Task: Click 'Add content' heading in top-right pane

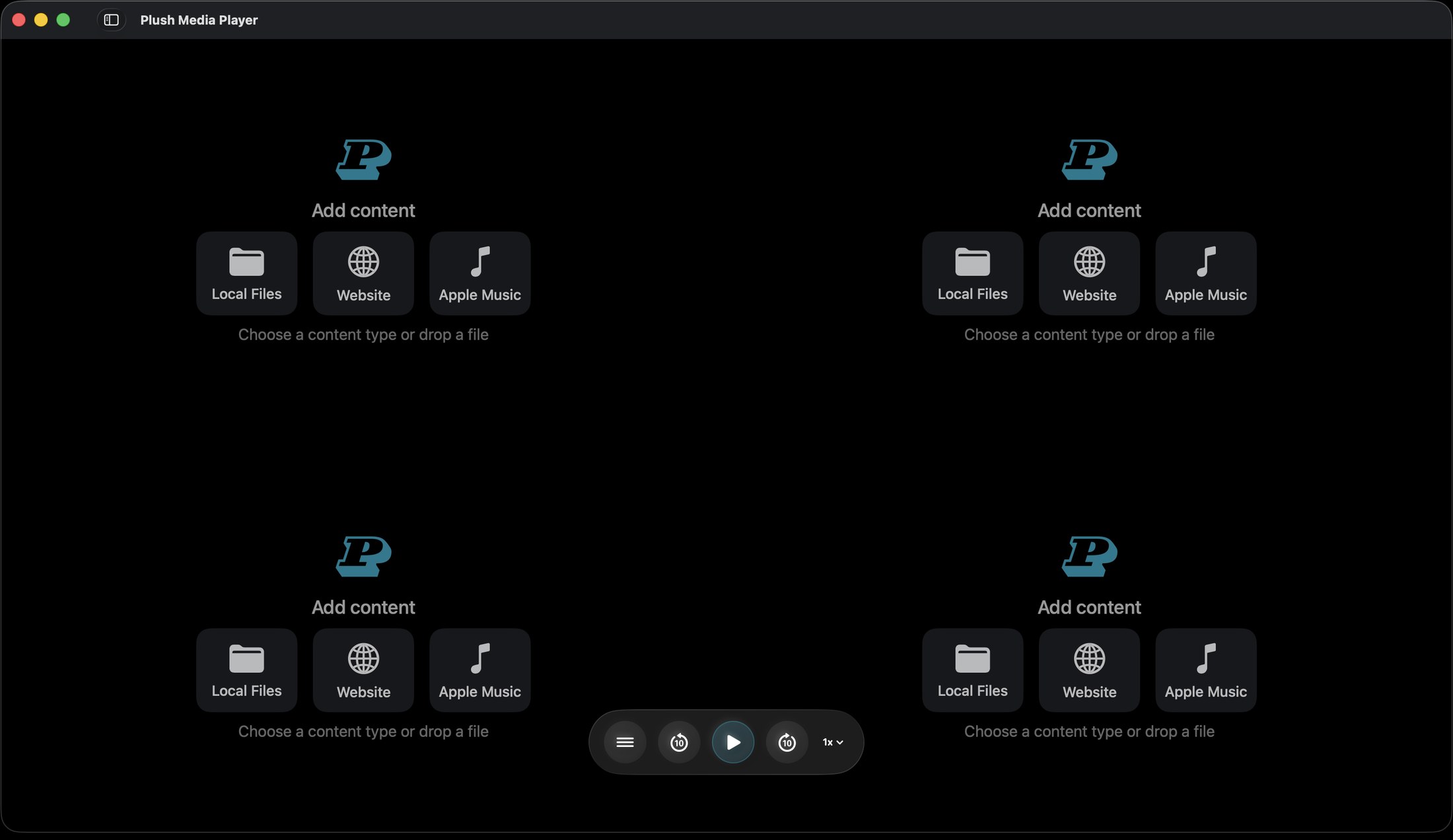Action: [1090, 211]
